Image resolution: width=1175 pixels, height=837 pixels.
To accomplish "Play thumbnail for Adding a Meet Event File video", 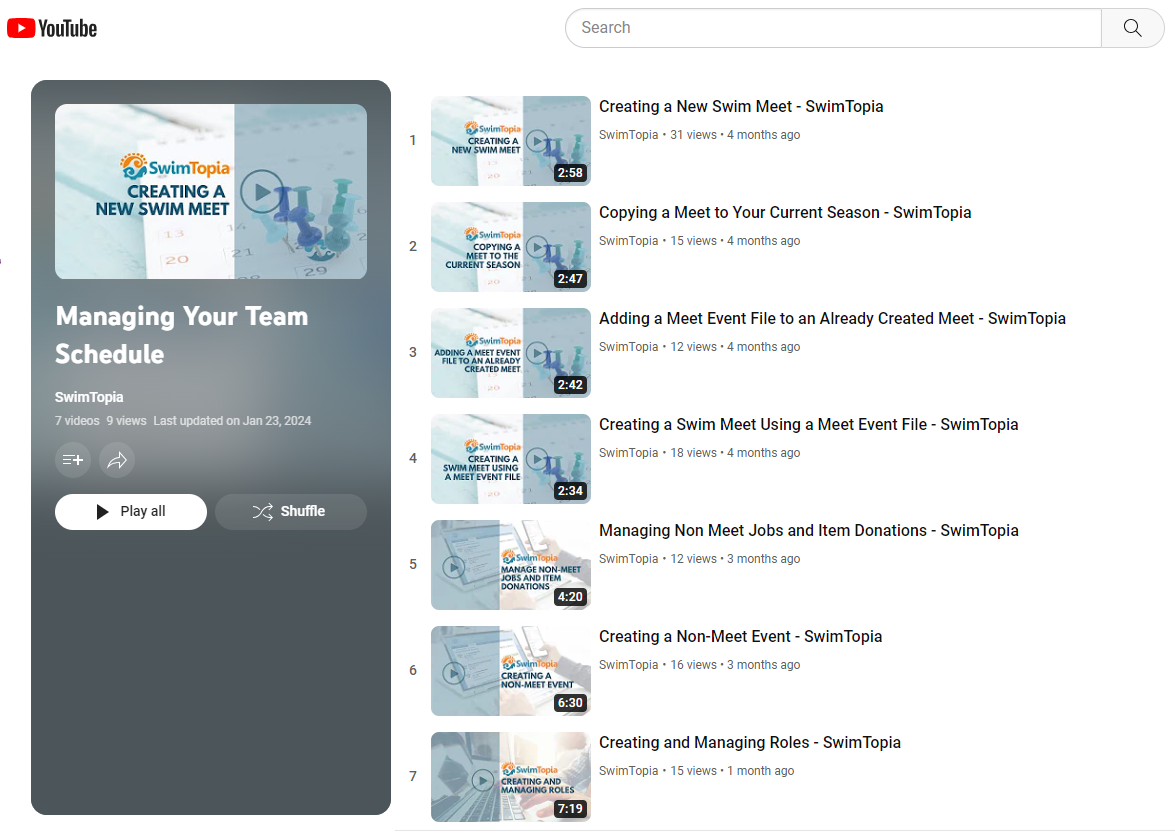I will [510, 353].
